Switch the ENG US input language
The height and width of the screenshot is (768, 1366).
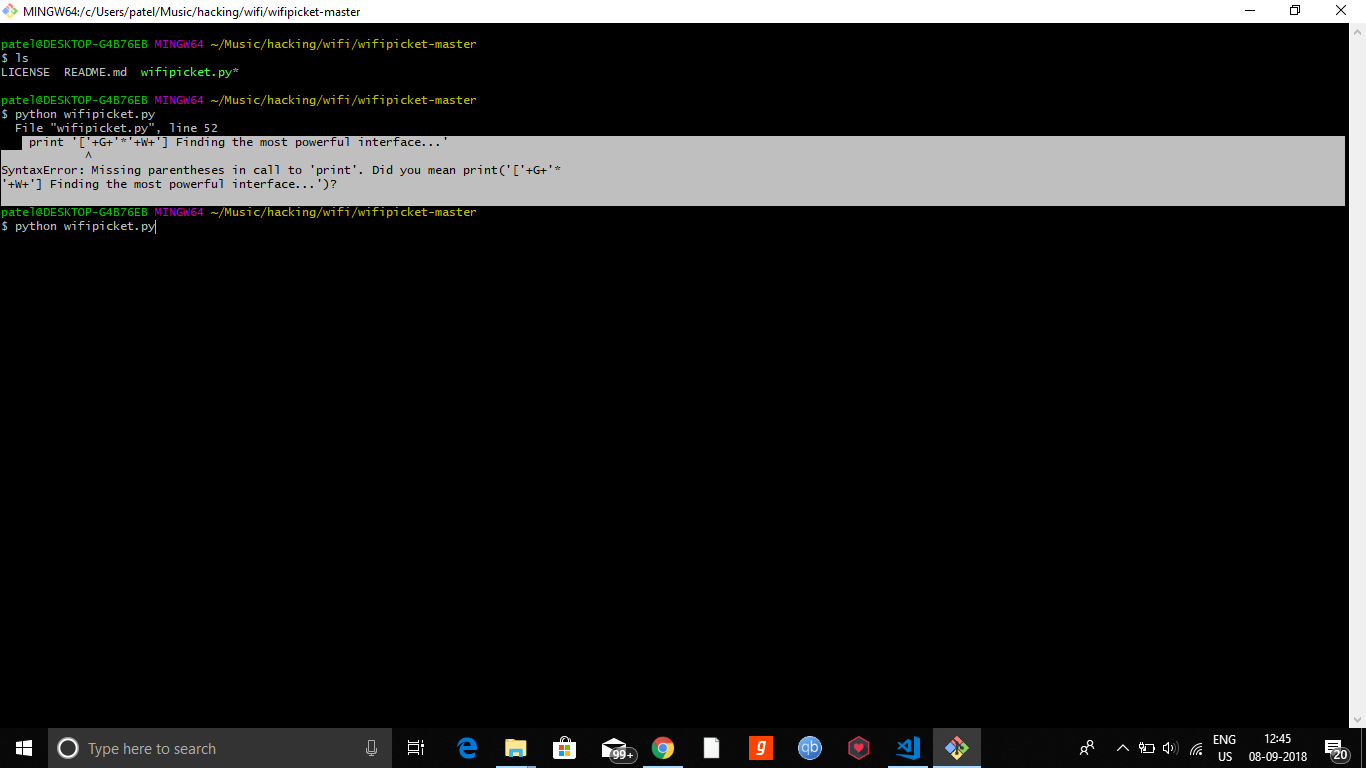(1224, 748)
